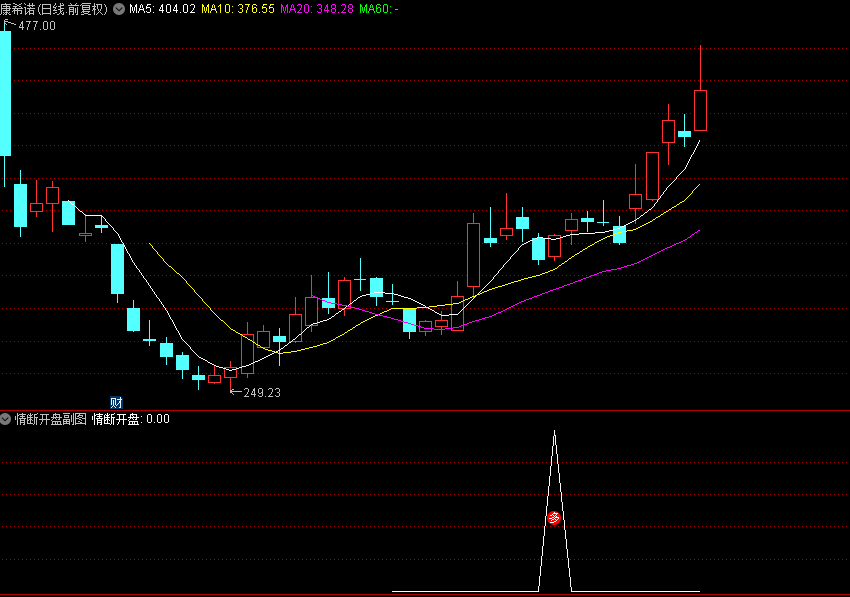
Task: Expand the 情断开盘副图 sub-chart dropdown arrow
Action: pos(5,419)
